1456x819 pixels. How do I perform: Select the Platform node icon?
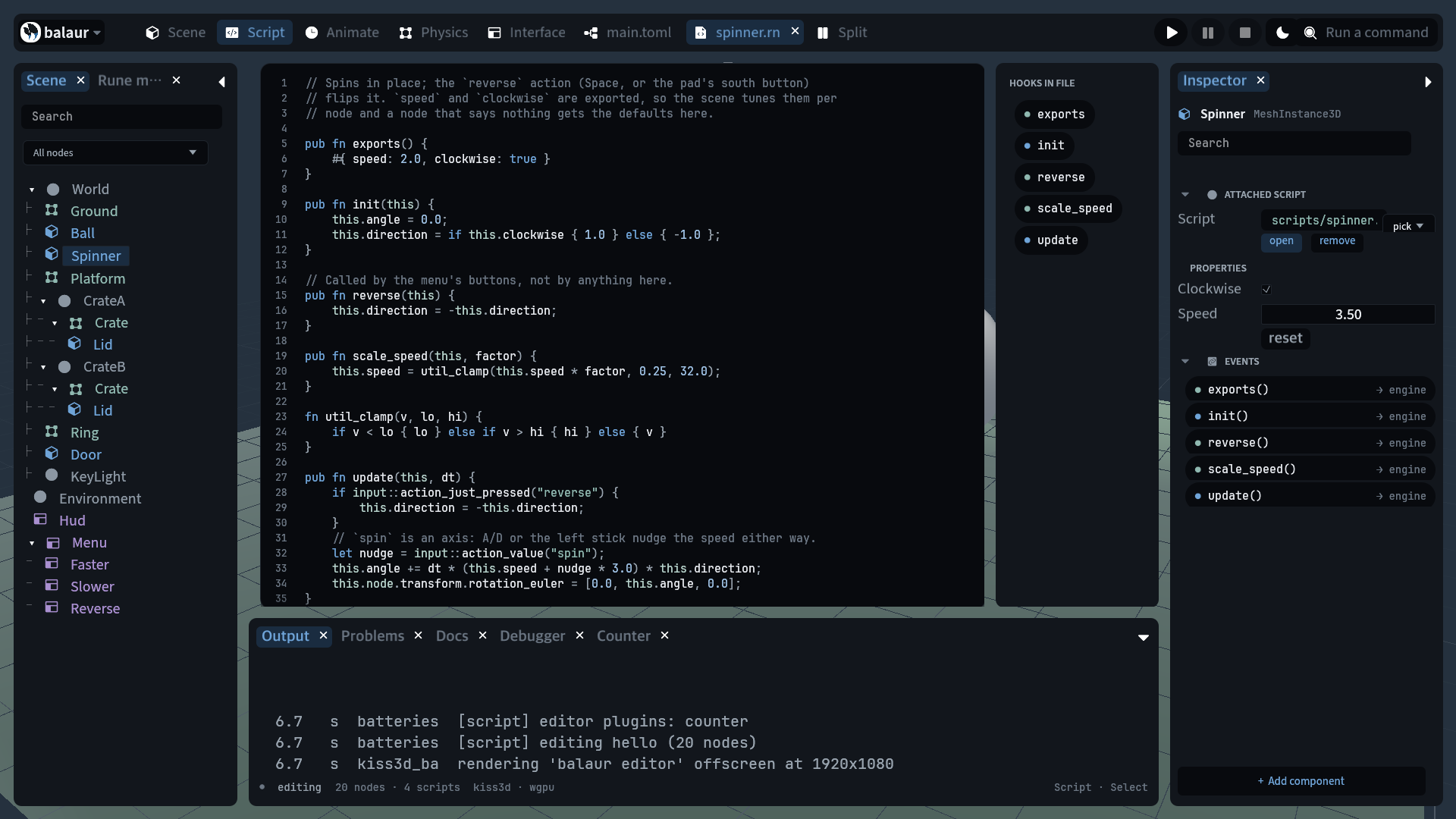[x=52, y=278]
